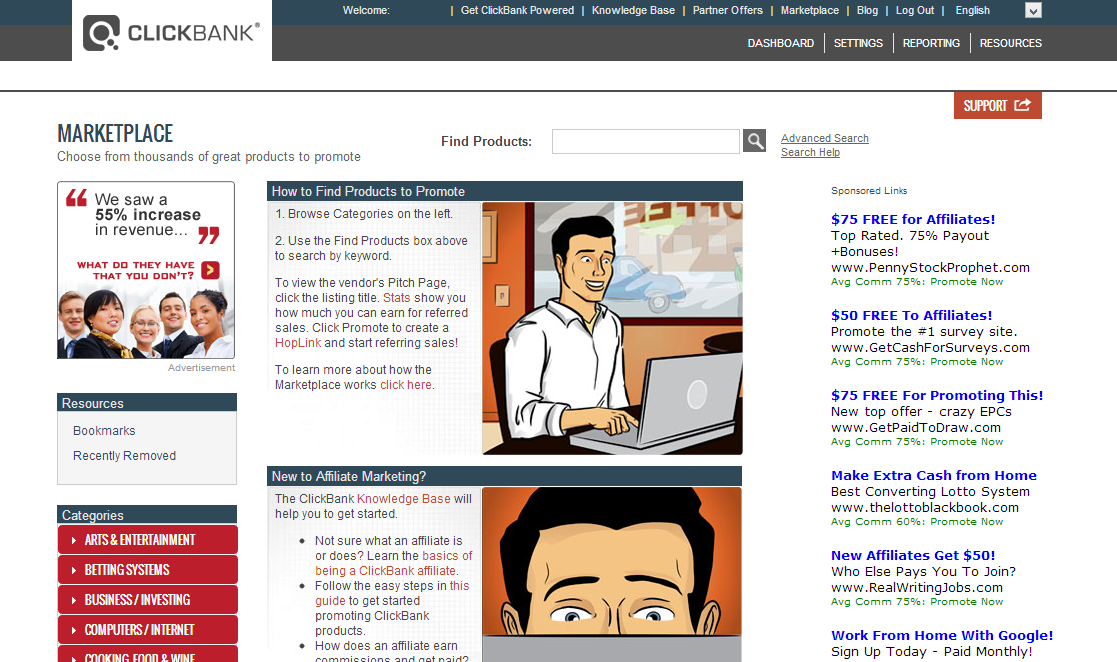1117x662 pixels.
Task: Open the Settings menu
Action: click(x=858, y=43)
